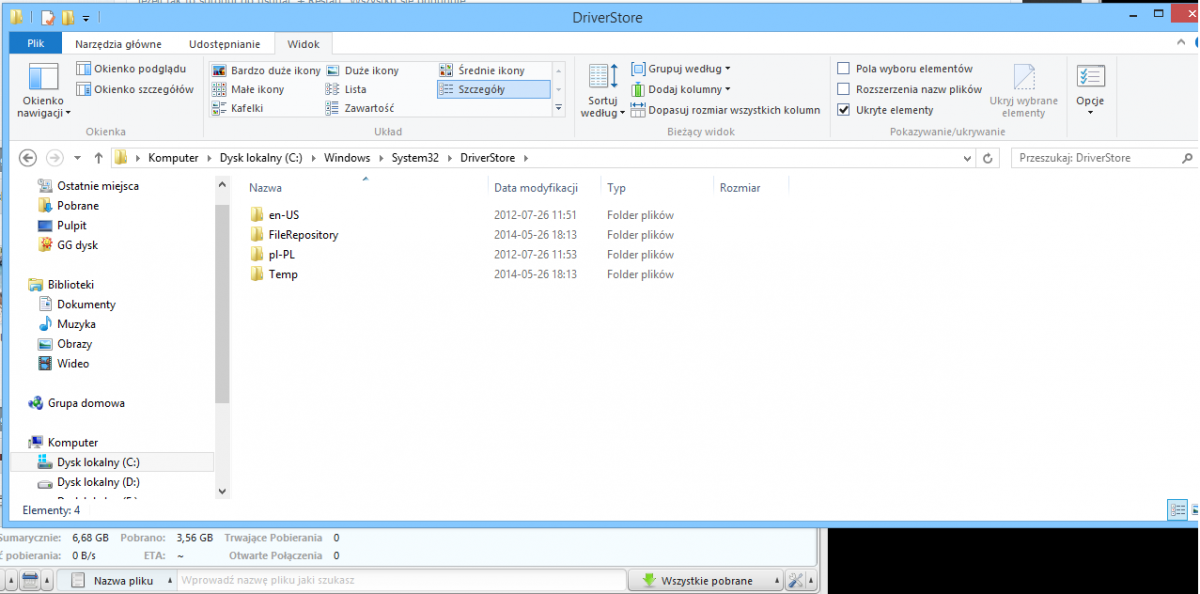Click Komputer in the address bar
1200x594 pixels.
pos(173,158)
